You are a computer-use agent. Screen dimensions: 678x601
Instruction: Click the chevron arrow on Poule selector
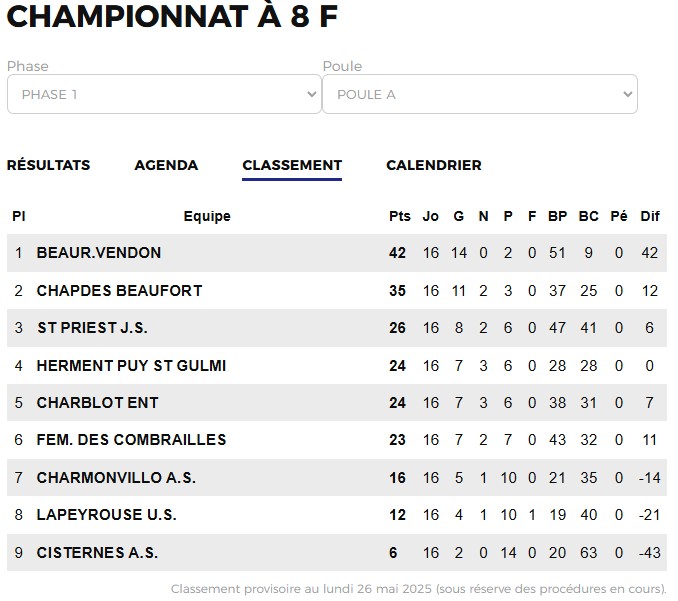627,94
